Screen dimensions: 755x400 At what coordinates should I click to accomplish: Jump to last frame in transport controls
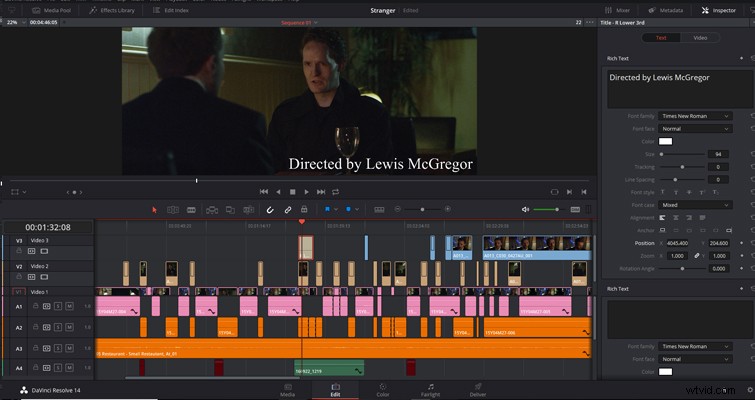pyautogui.click(x=321, y=192)
